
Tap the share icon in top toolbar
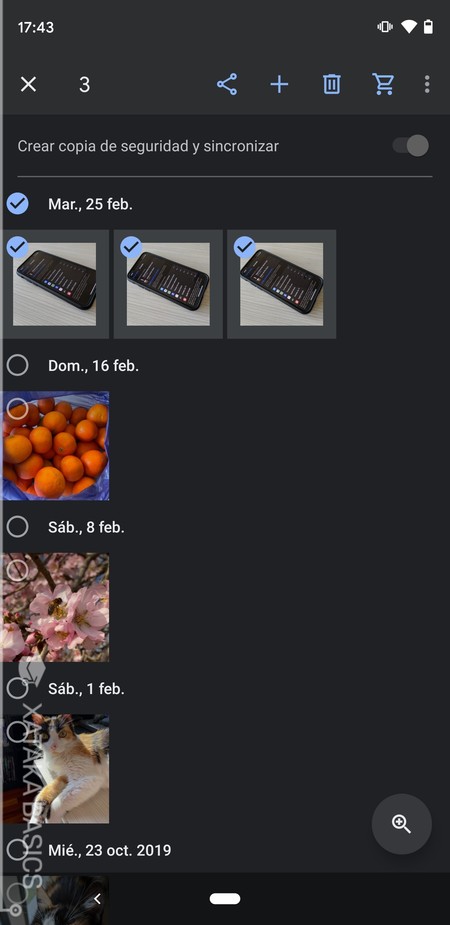click(227, 84)
